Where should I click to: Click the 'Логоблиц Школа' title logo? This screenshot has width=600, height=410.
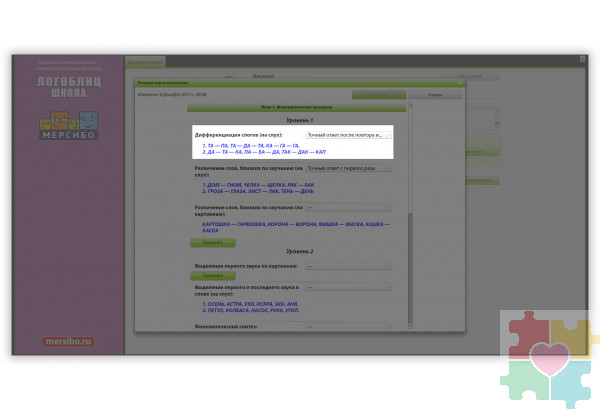68,86
